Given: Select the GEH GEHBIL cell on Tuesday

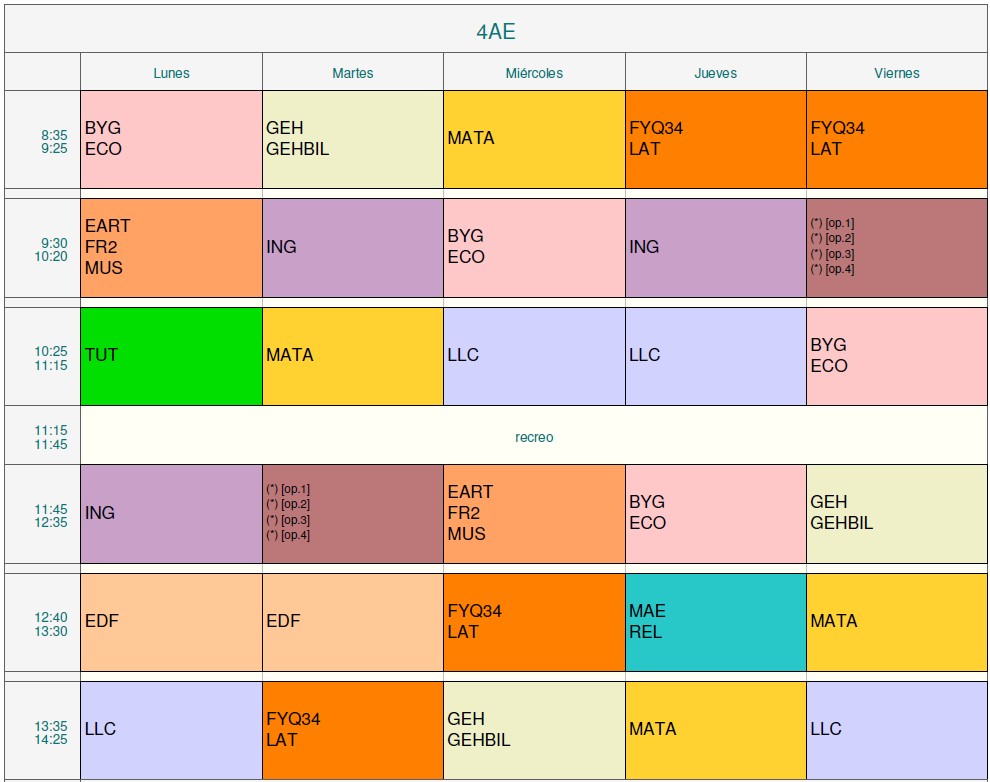Looking at the screenshot, I should click(x=352, y=139).
